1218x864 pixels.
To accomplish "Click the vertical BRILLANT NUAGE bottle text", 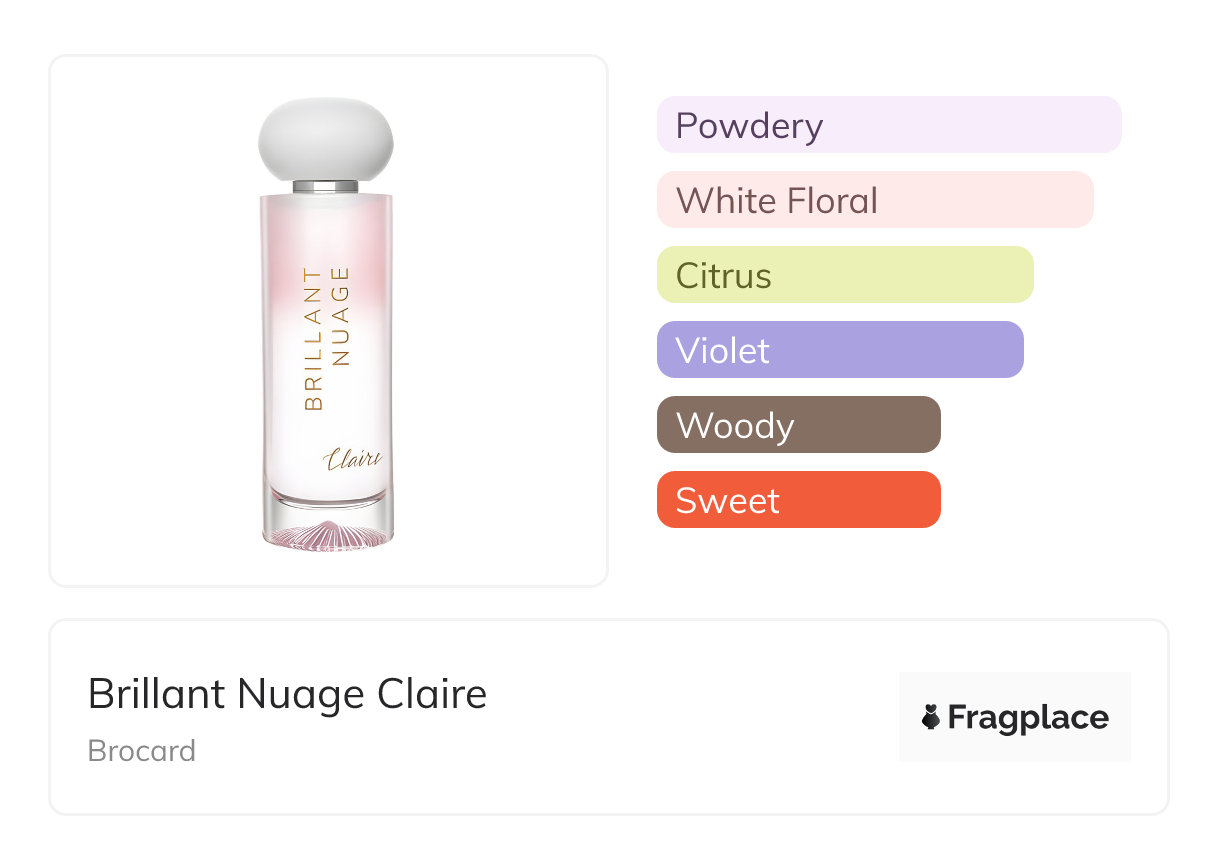I will pyautogui.click(x=327, y=338).
